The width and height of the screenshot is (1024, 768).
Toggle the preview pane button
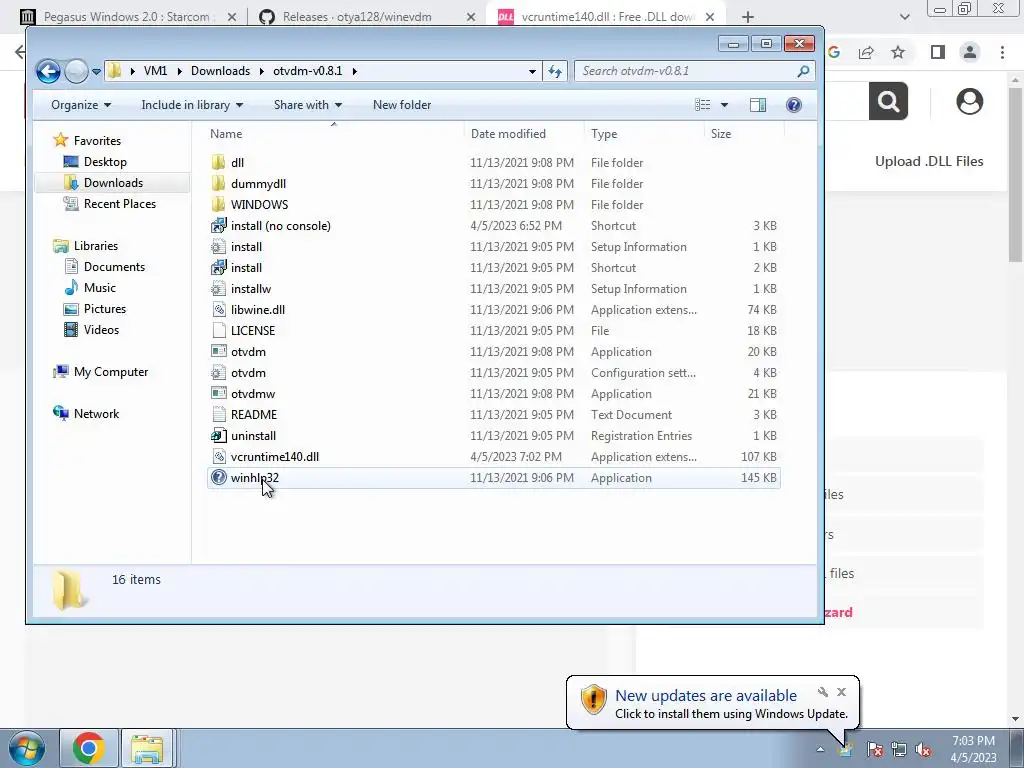tap(758, 105)
